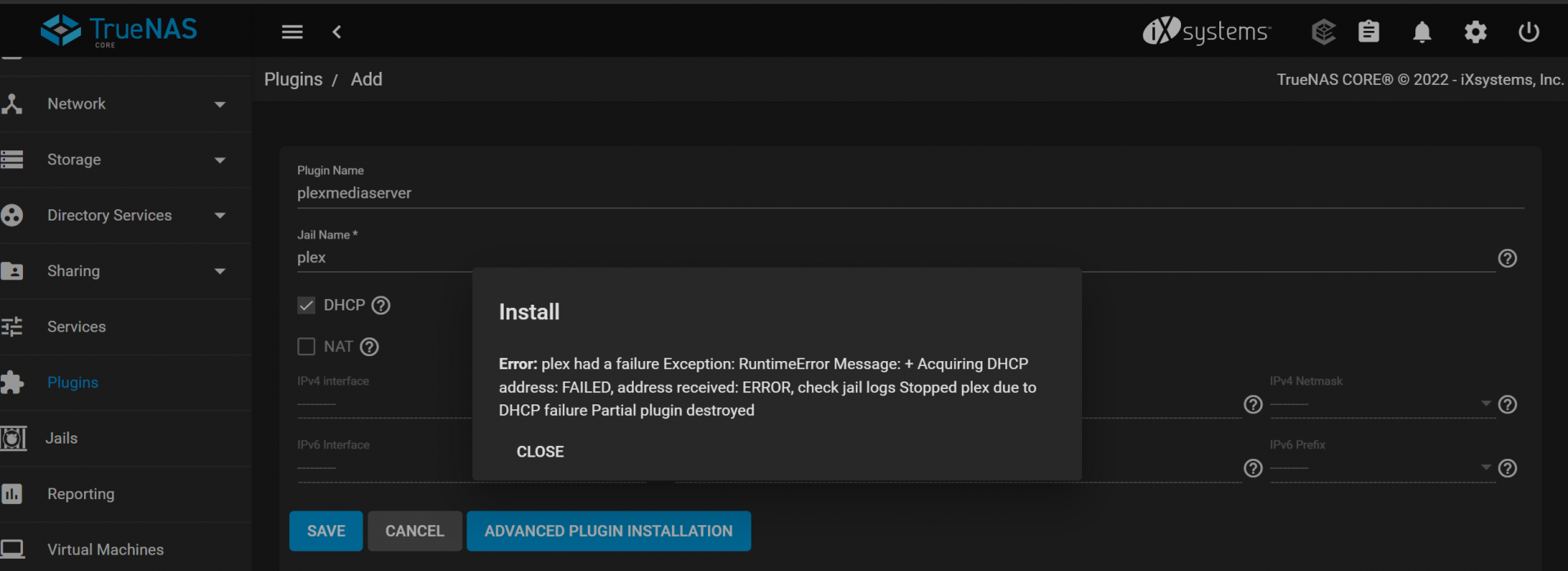This screenshot has width=1568, height=571.
Task: Open the Storage menu item
Action: click(x=126, y=159)
